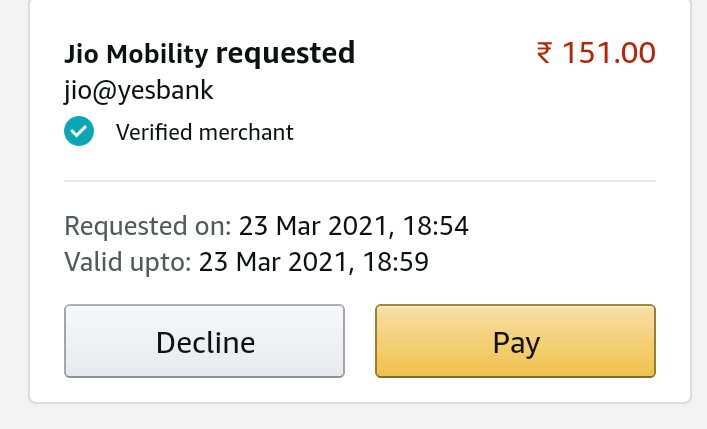Click the Valid upto label
Screen dimensions: 707x429
point(128,262)
